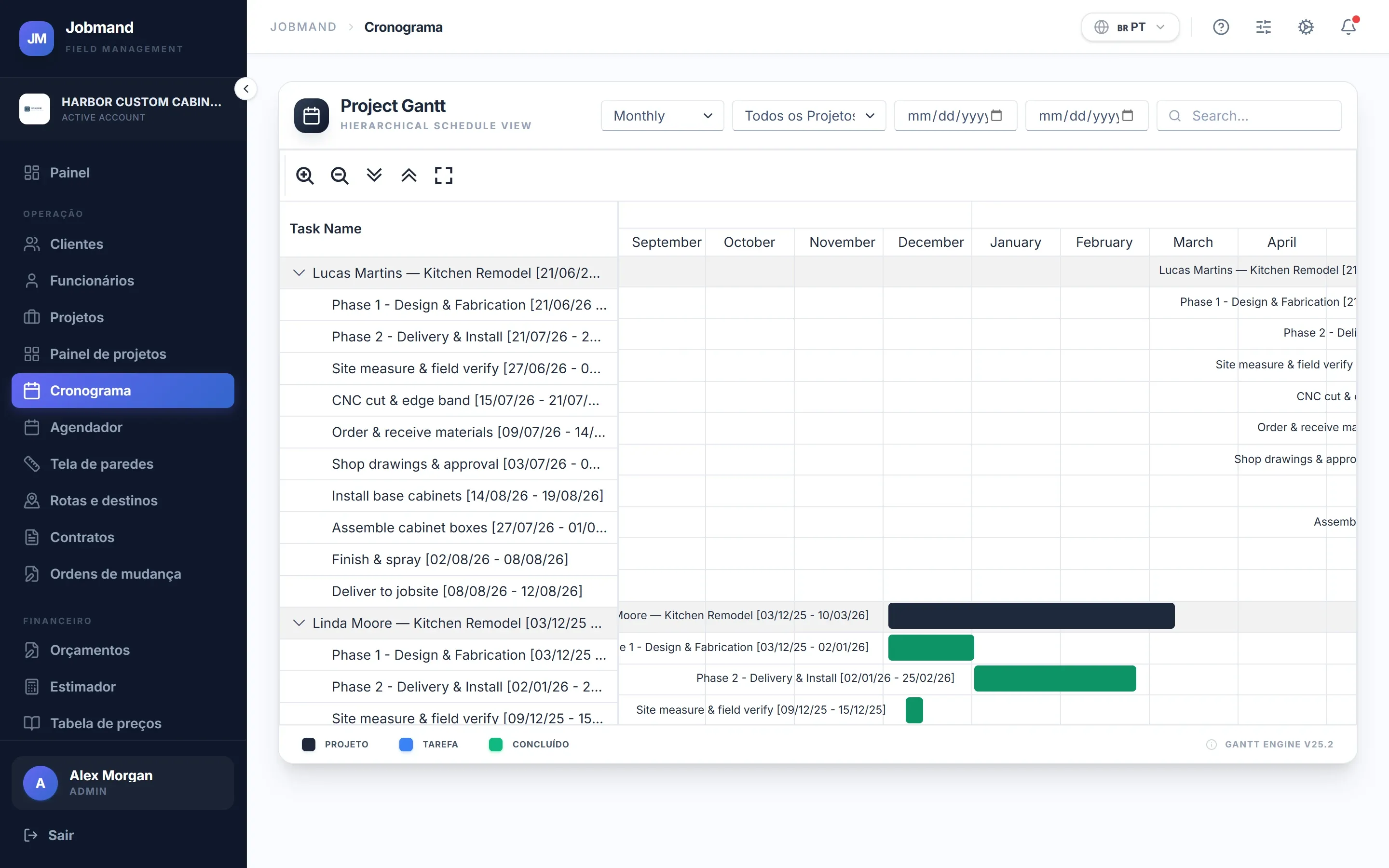Click the dark Linda Moore project bar
The image size is (1389, 868).
click(1031, 615)
